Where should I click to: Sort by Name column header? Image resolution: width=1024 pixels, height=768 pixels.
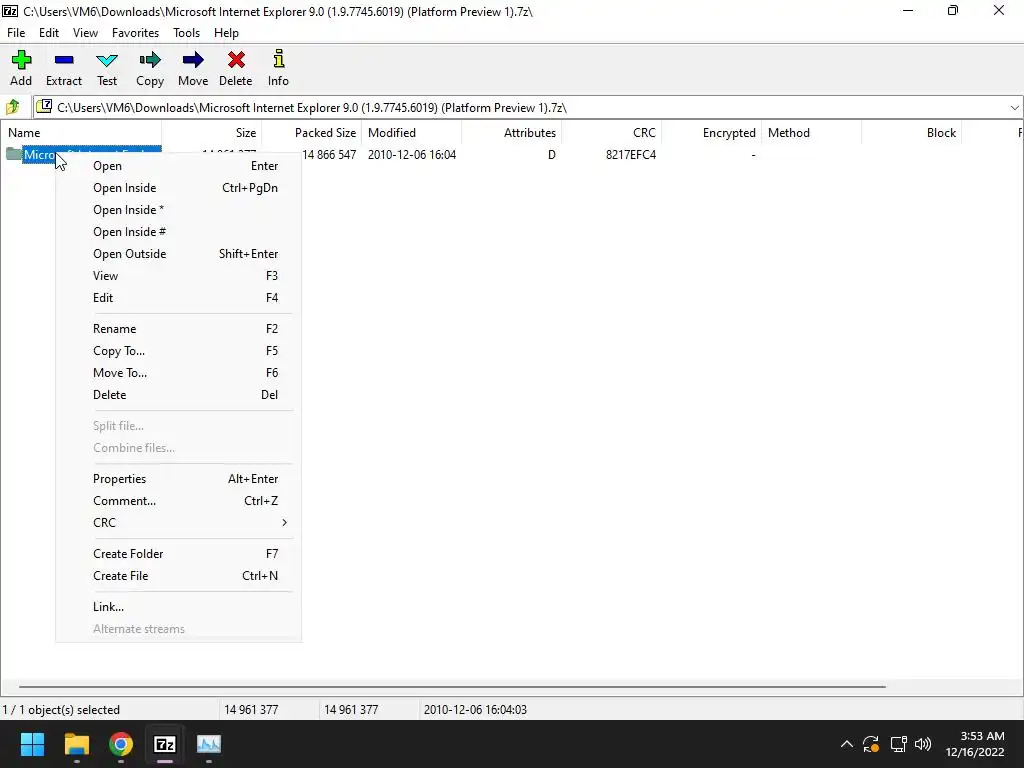(81, 133)
